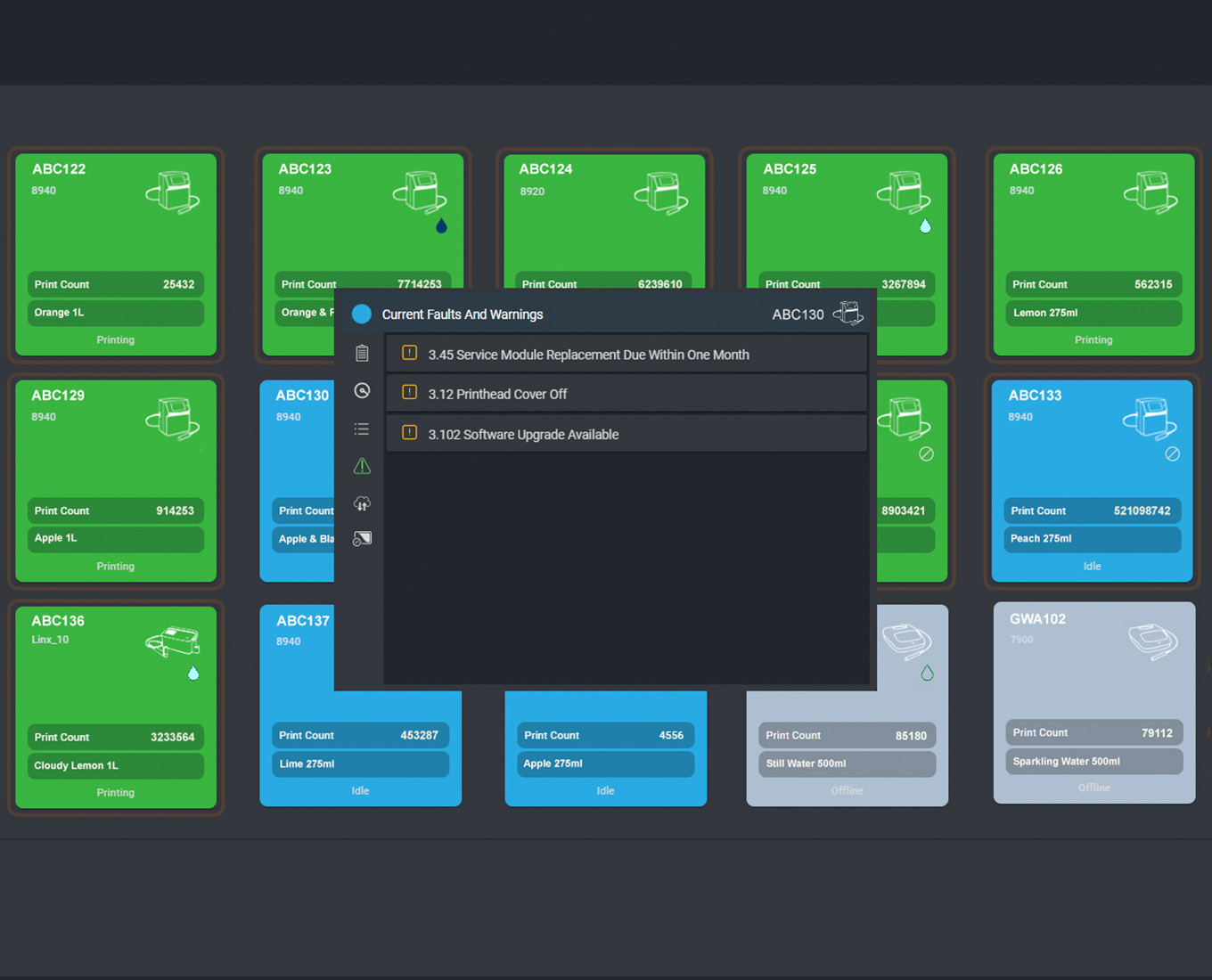Click the Print Count 914253 field on ABC129
The height and width of the screenshot is (980, 1212).
coord(116,510)
